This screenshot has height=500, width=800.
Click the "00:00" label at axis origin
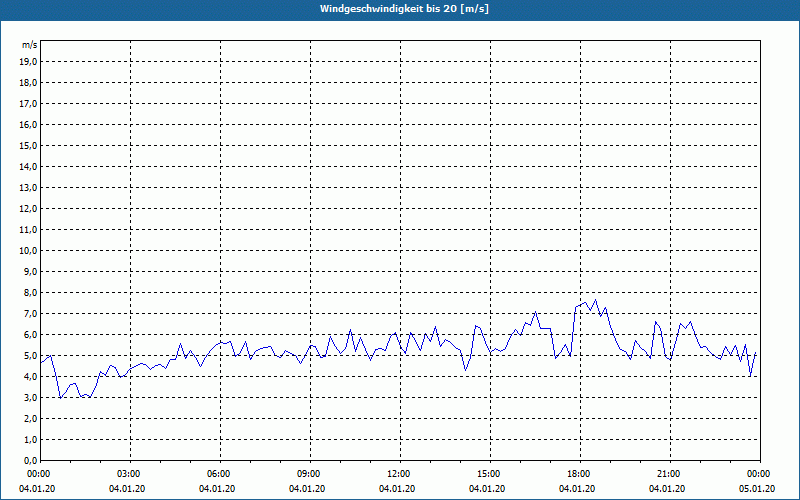point(40,474)
